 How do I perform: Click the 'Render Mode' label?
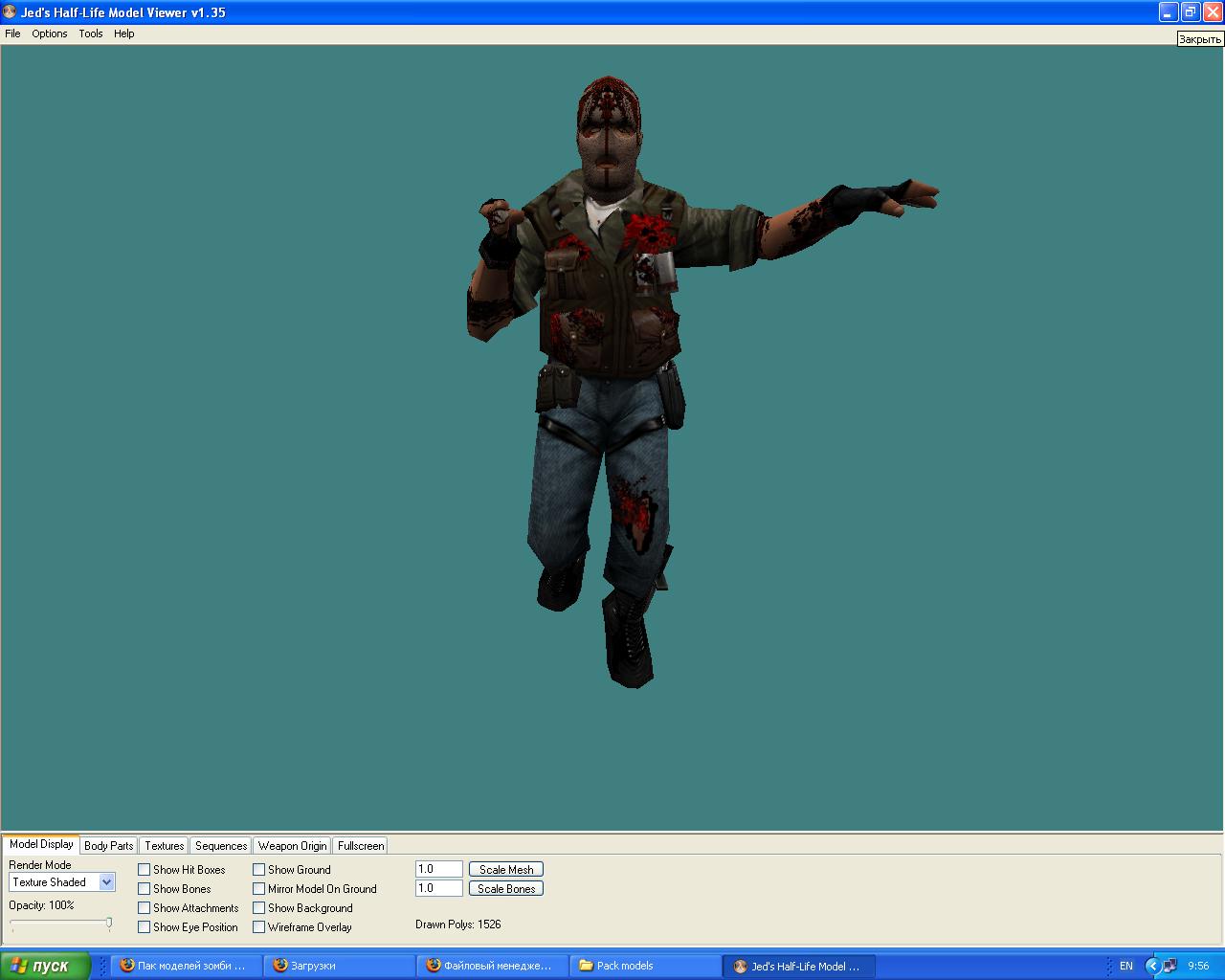[x=40, y=865]
